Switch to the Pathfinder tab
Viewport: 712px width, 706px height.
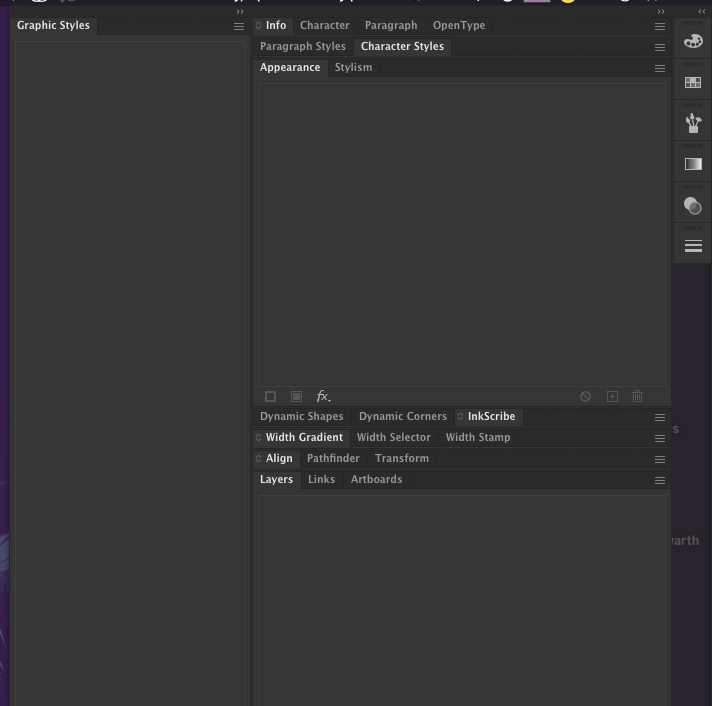333,458
